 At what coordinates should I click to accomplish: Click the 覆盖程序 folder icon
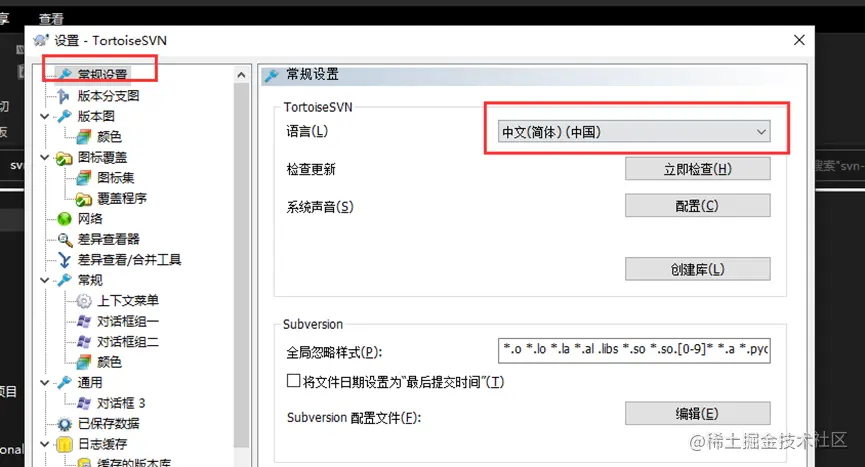(84, 198)
